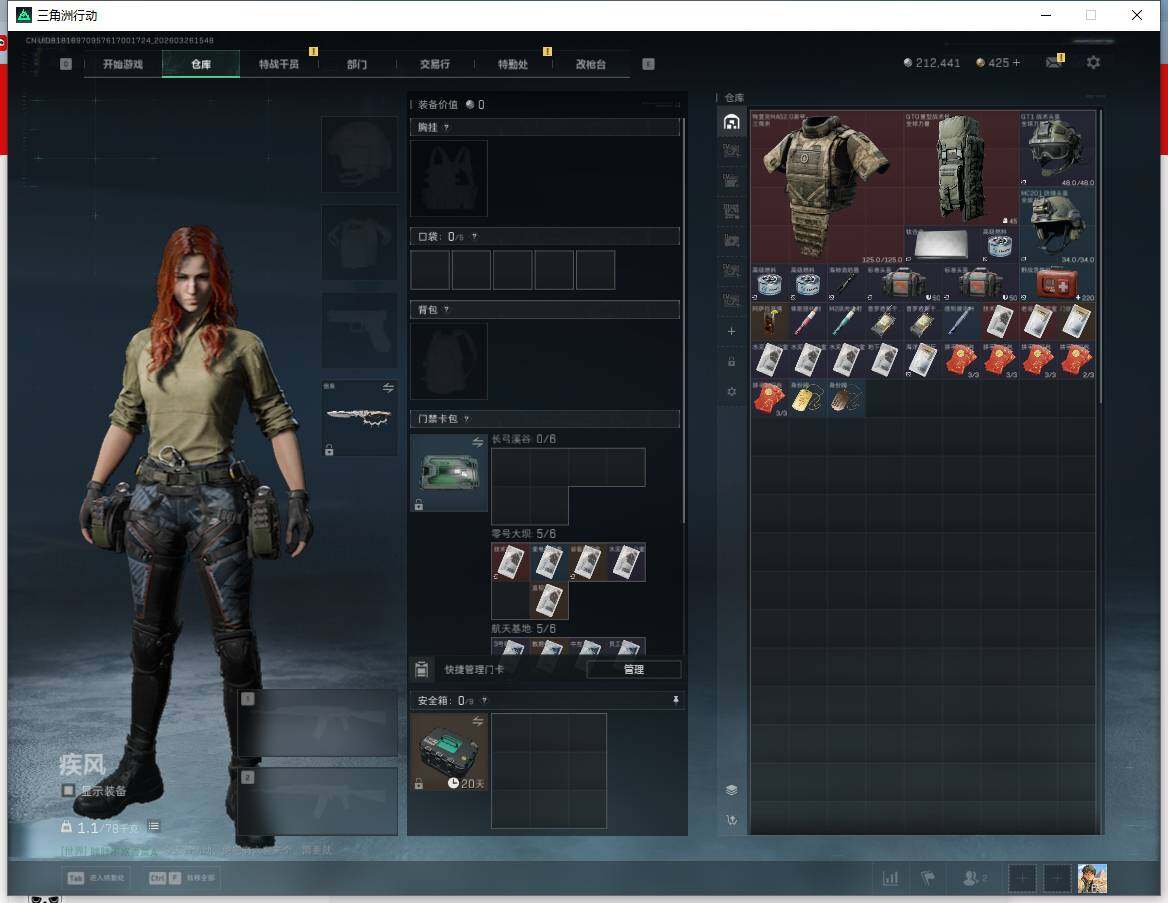Select the main warehouse sidebar icon
1168x903 pixels.
coord(731,122)
